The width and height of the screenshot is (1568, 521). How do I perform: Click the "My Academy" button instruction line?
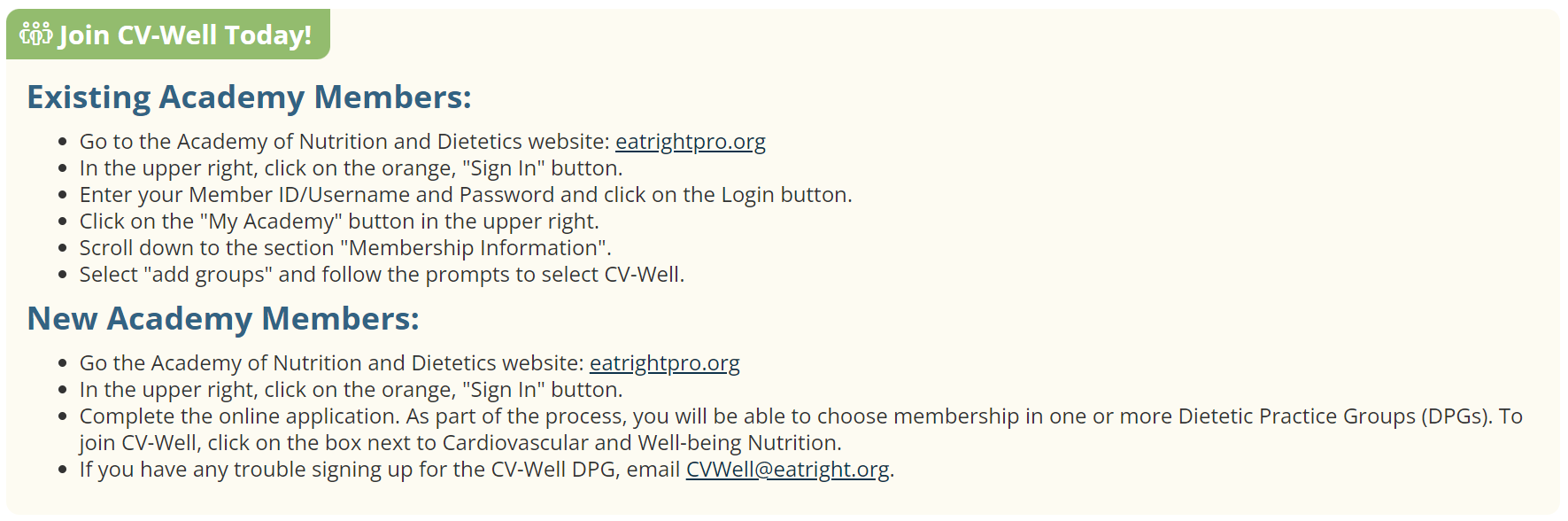[x=339, y=222]
